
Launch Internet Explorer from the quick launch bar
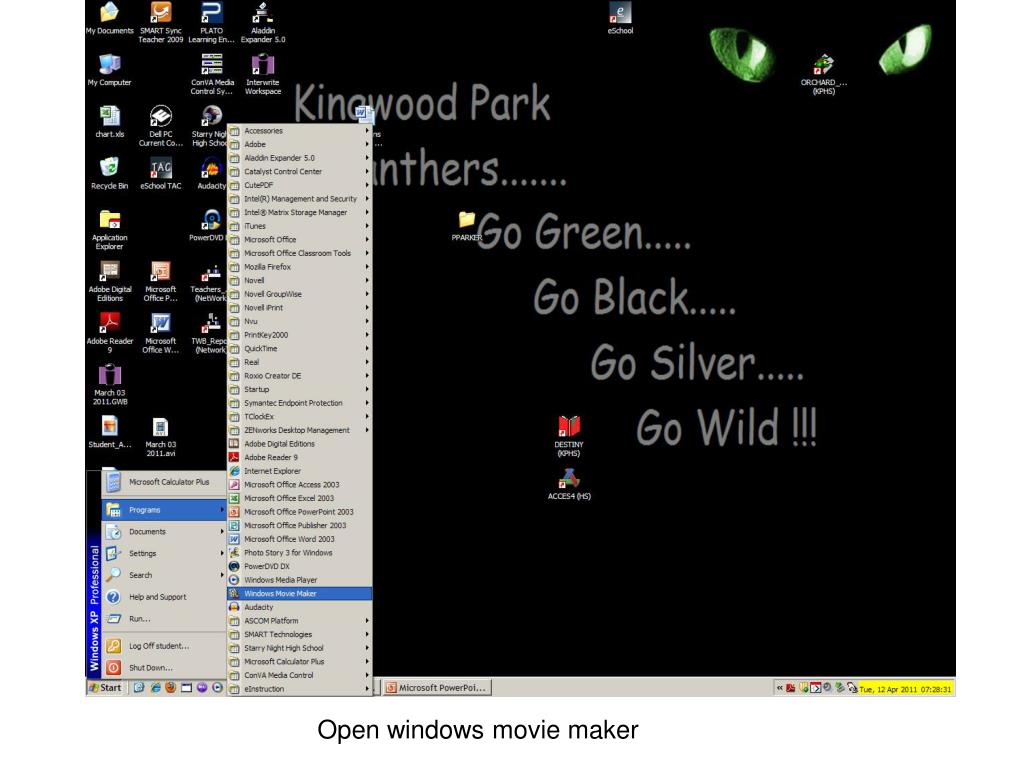(155, 688)
